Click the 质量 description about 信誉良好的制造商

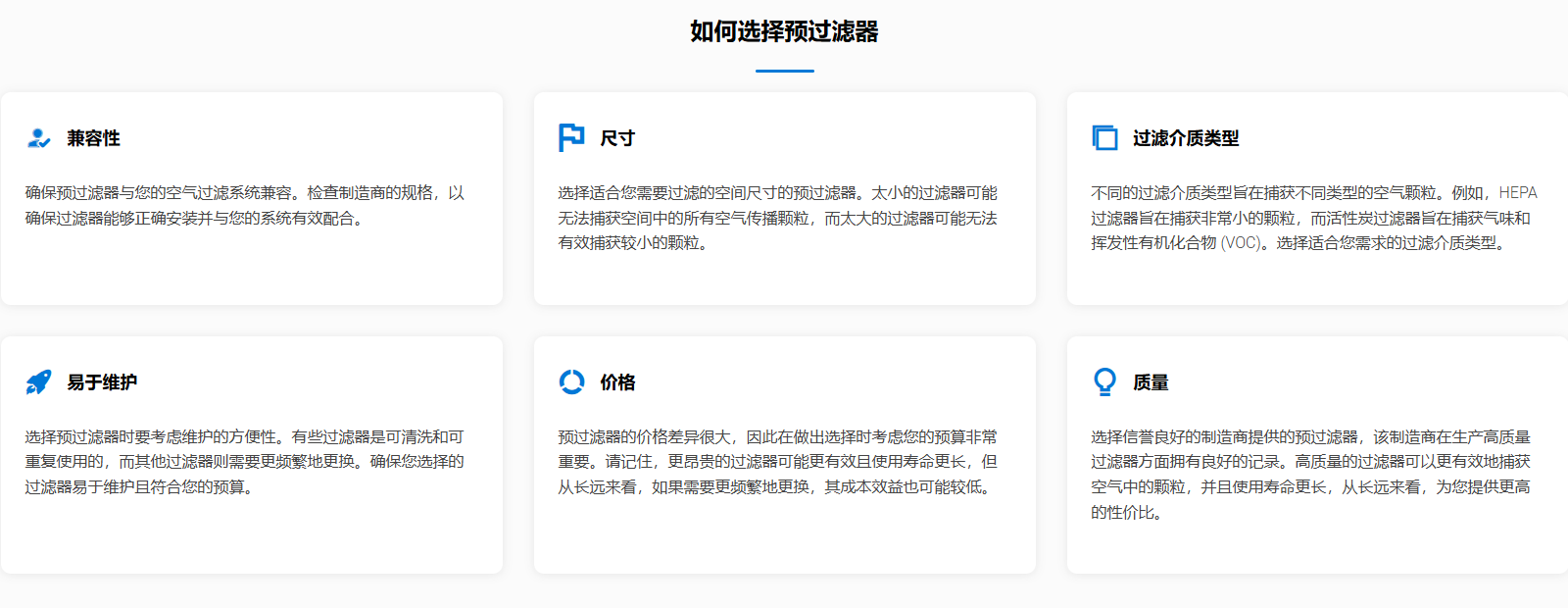point(1310,475)
